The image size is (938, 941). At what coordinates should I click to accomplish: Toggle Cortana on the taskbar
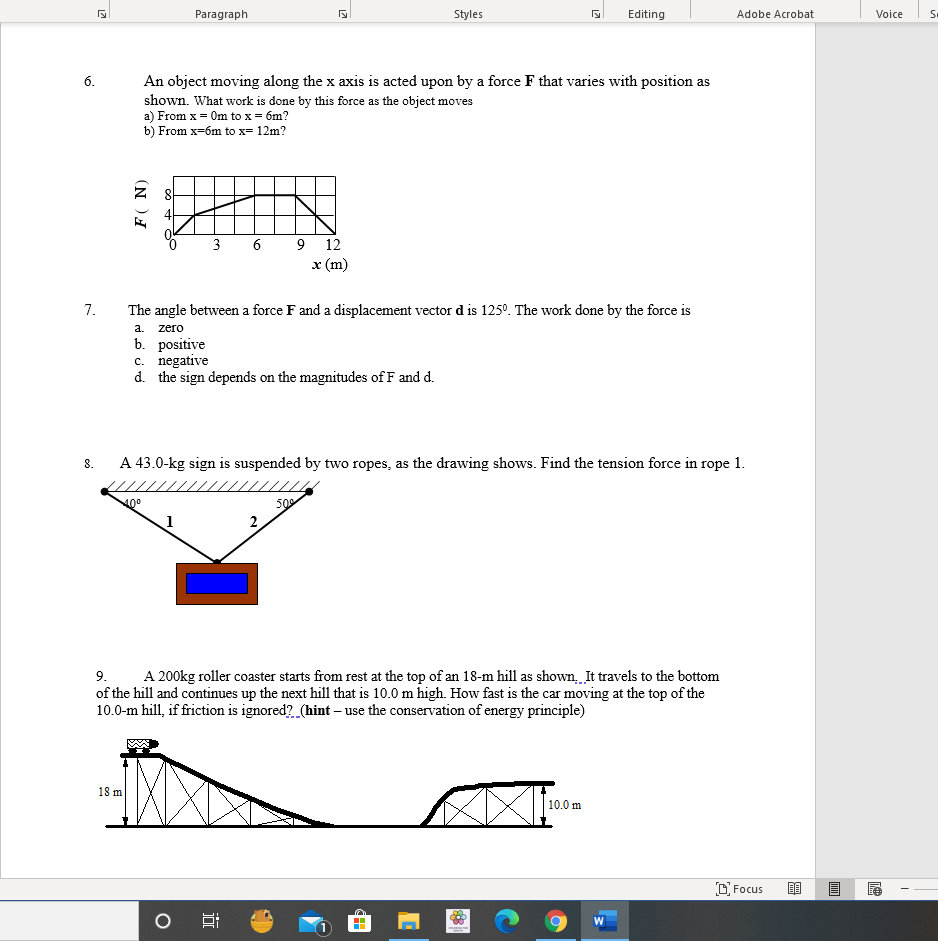[163, 921]
